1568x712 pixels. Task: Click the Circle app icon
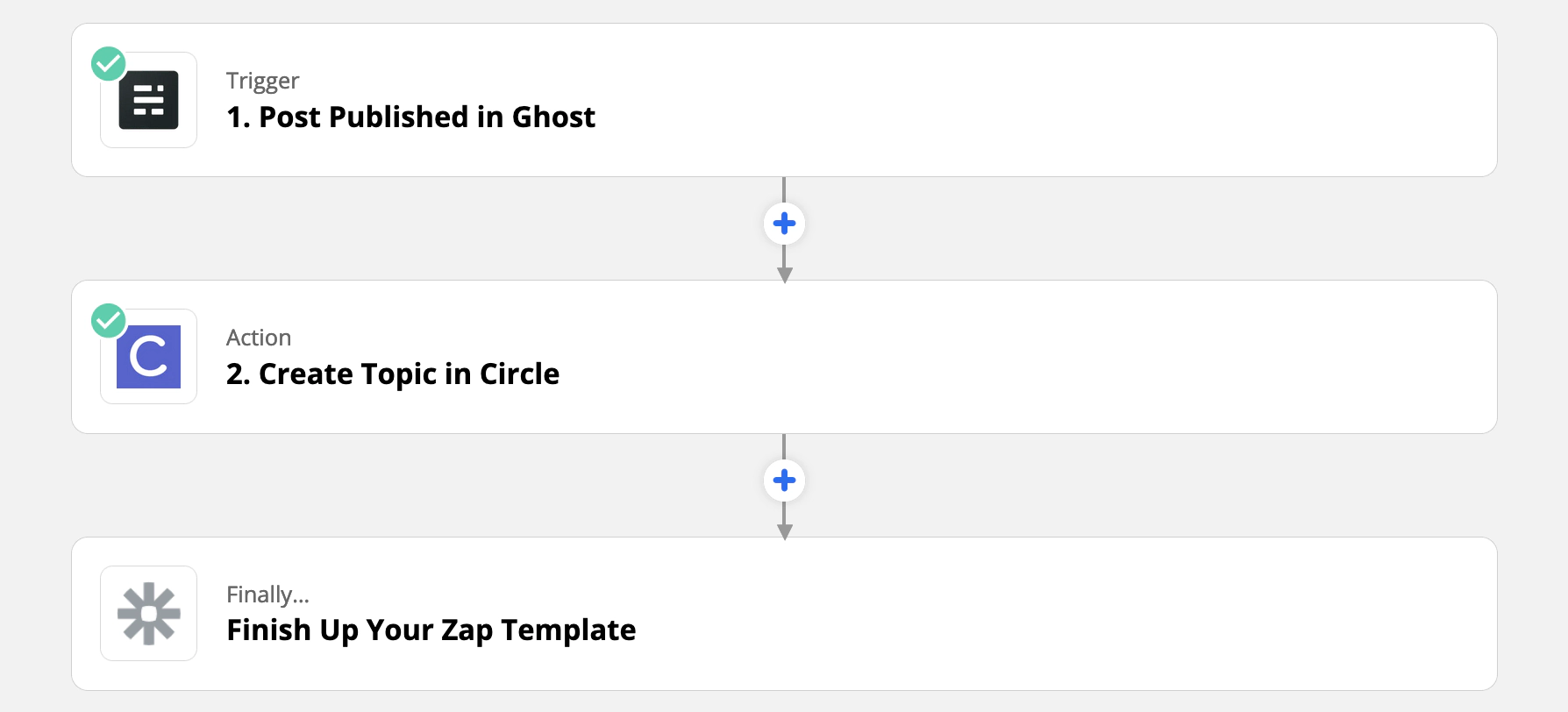point(148,357)
